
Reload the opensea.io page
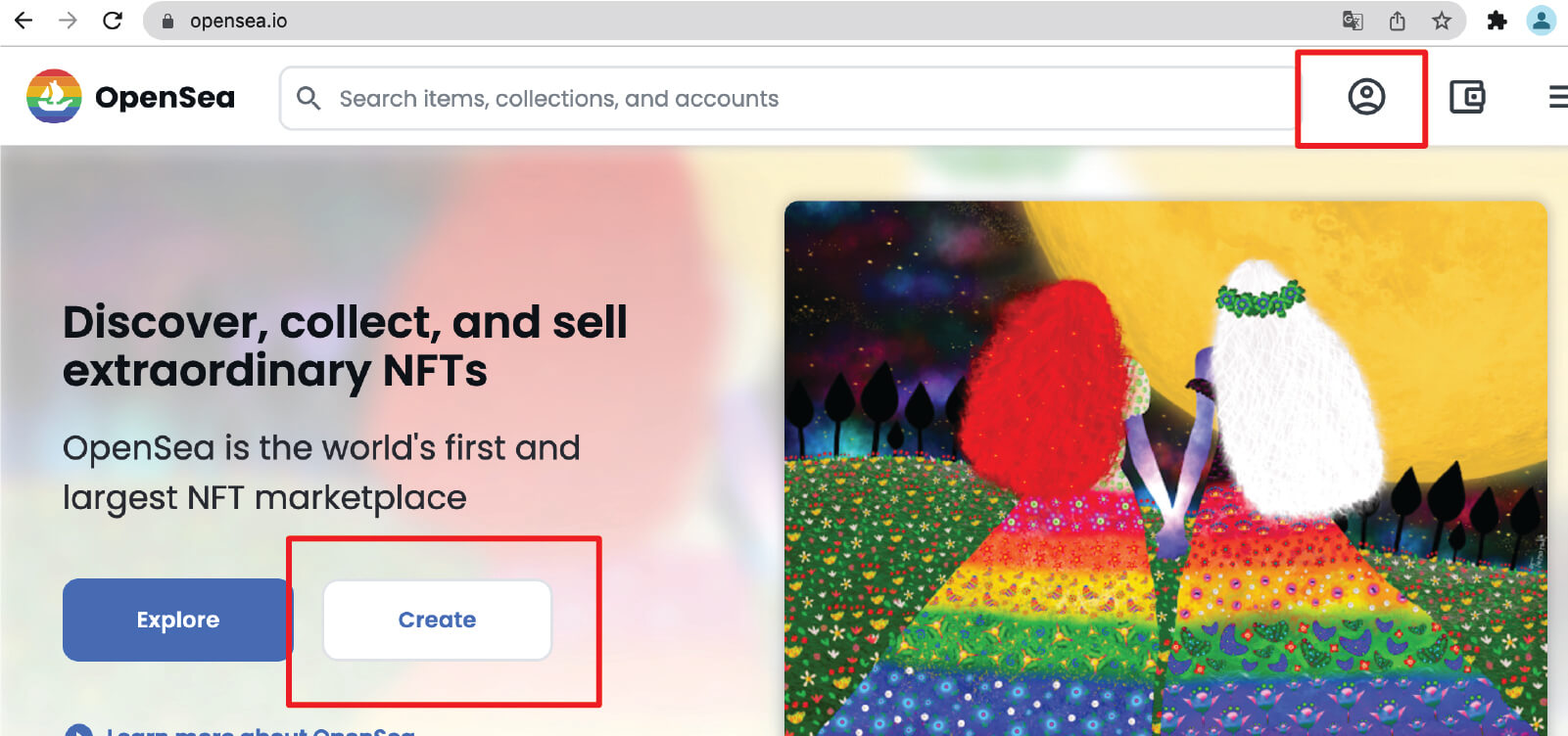[x=113, y=21]
